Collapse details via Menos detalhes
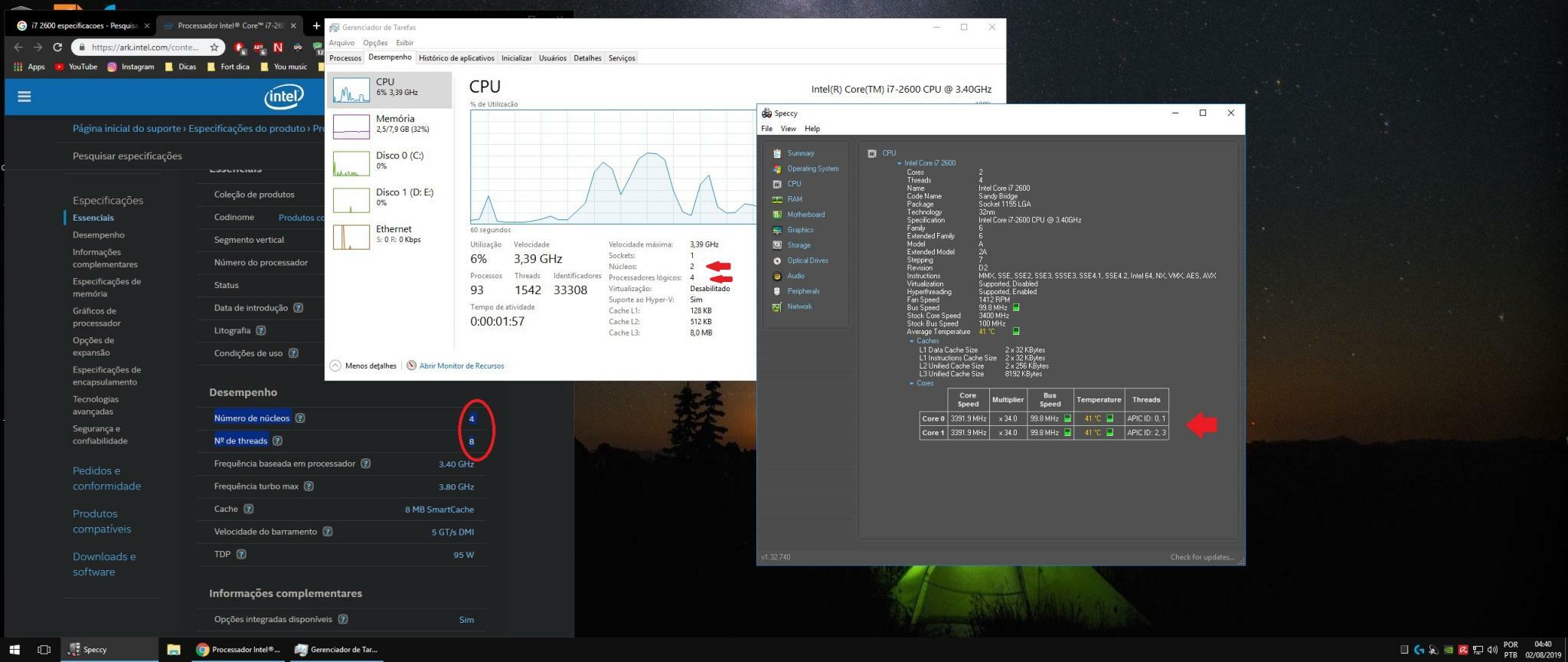 pos(363,365)
